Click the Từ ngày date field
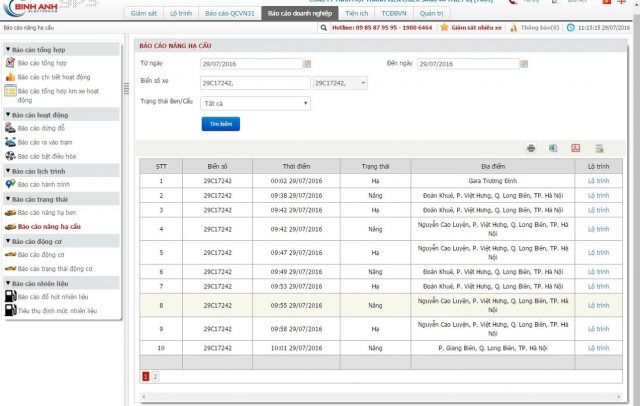 tap(250, 63)
